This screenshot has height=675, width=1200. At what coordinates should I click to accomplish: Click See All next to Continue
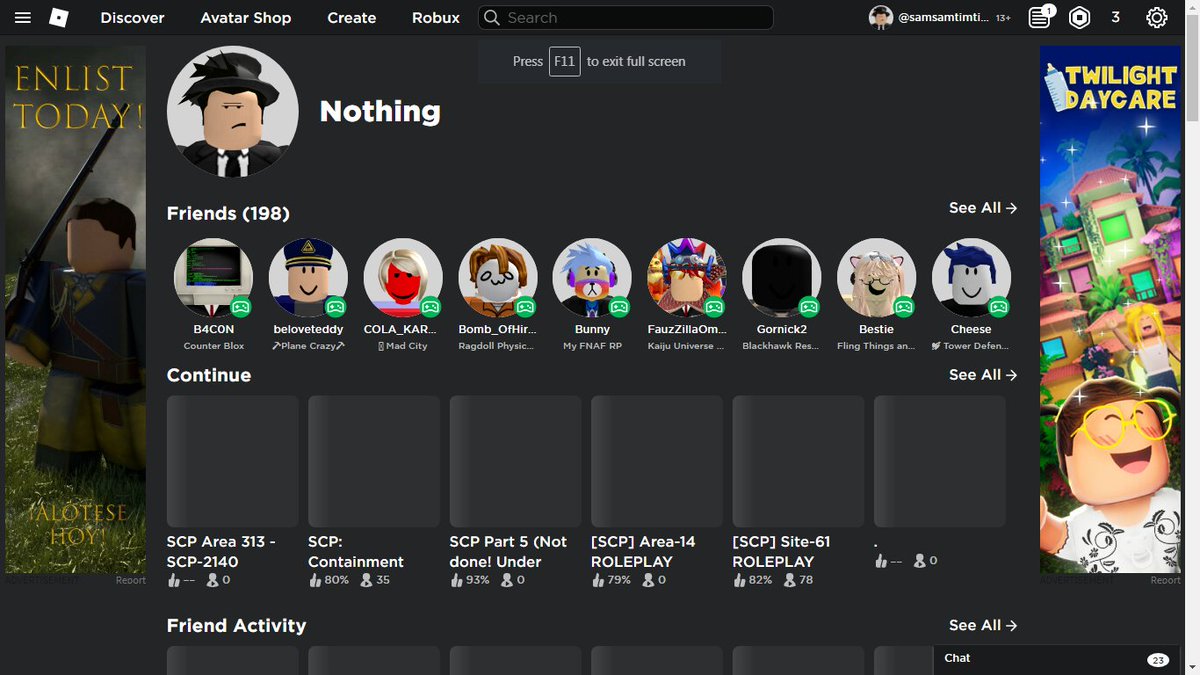[981, 374]
